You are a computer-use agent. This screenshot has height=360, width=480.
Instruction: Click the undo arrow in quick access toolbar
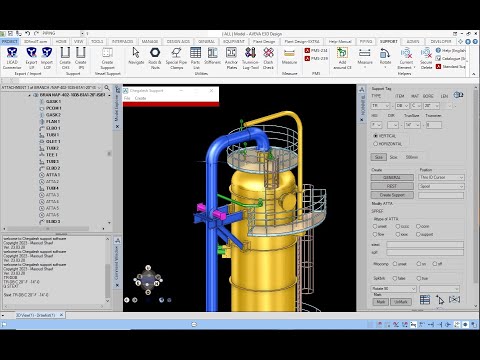click(x=27, y=33)
